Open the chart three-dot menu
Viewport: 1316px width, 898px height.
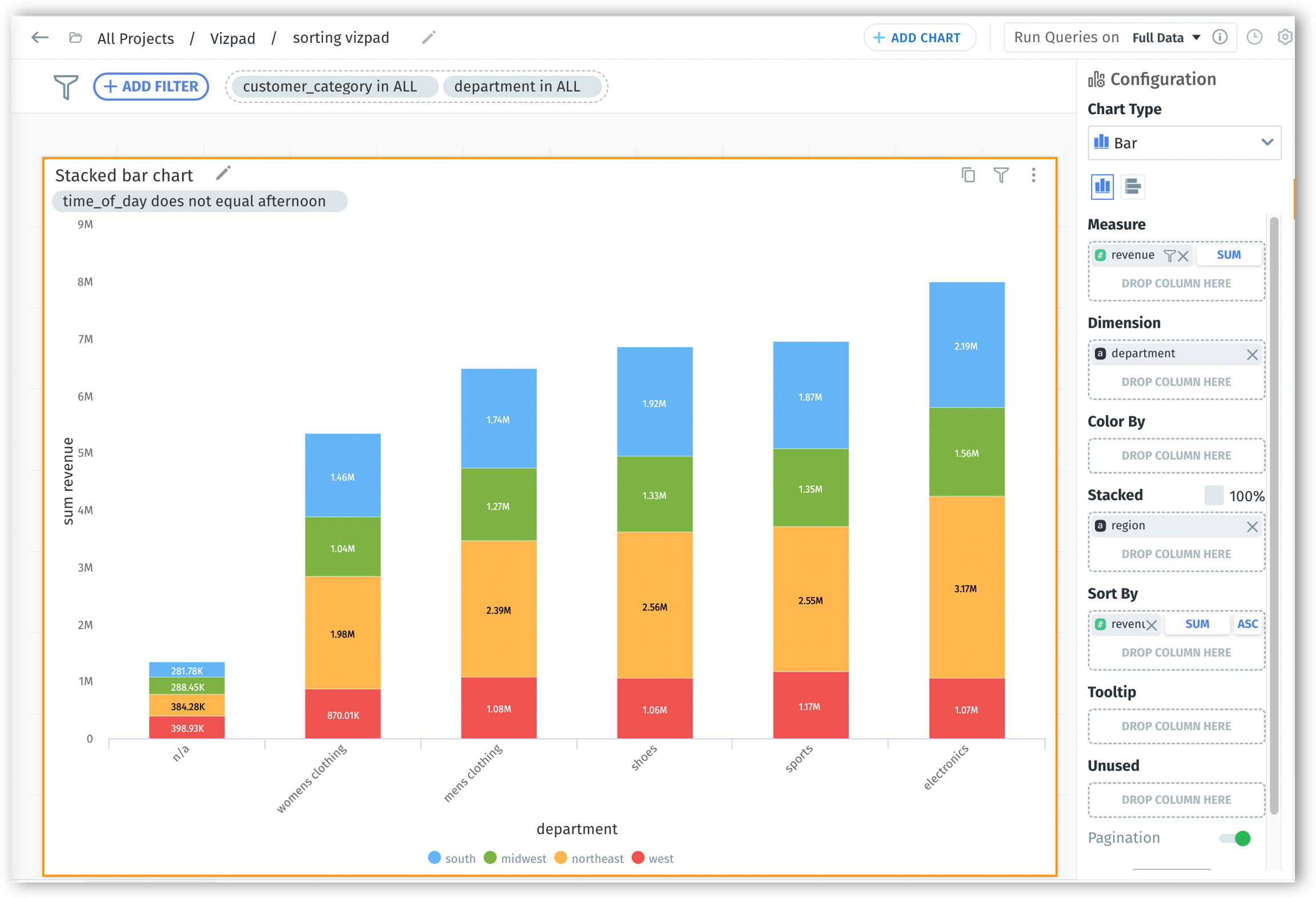[1033, 175]
